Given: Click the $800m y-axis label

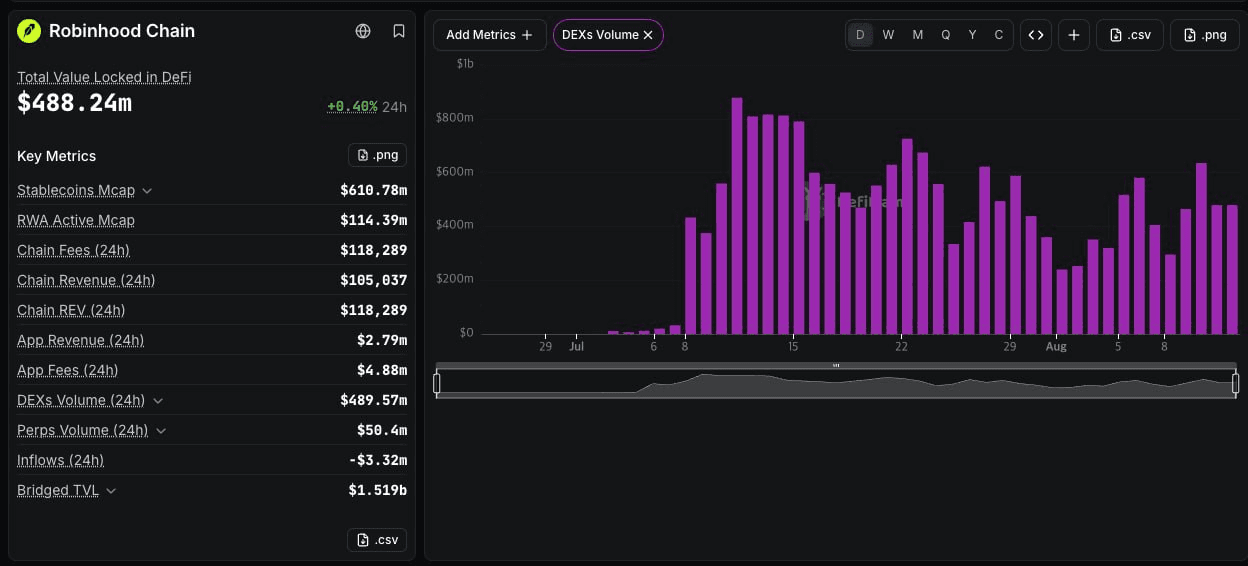Looking at the screenshot, I should point(455,118).
